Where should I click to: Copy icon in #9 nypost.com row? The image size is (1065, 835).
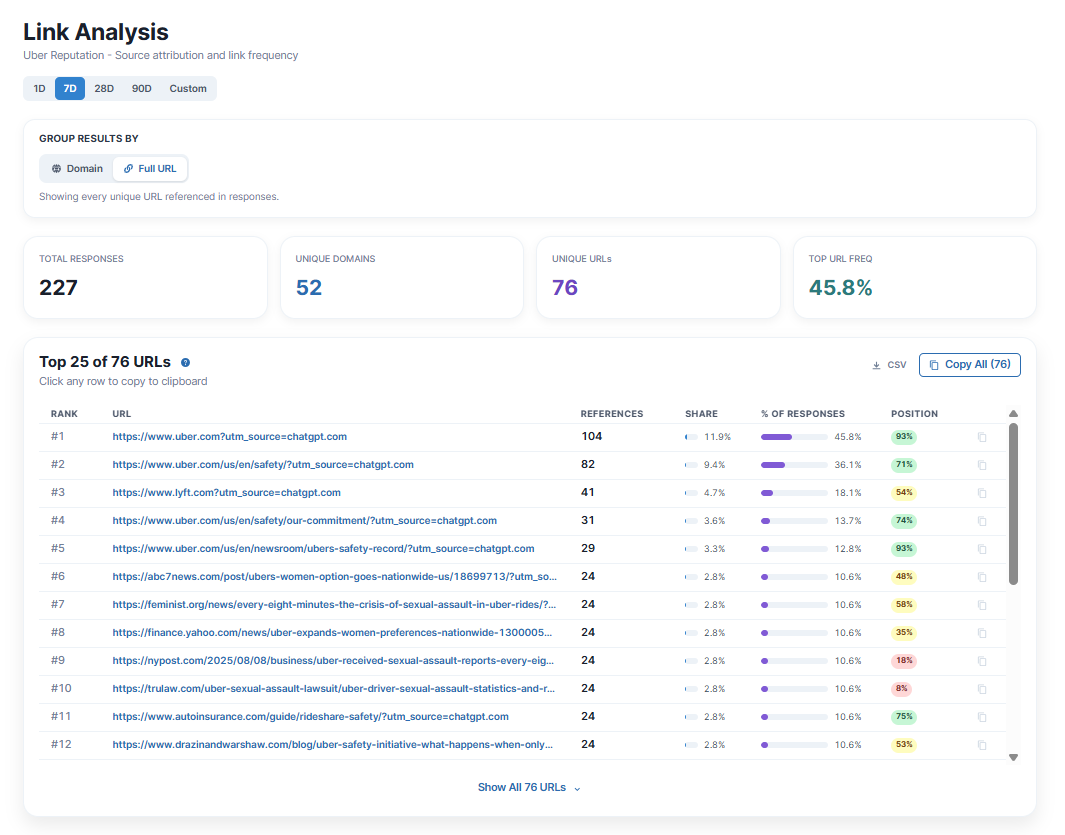981,661
